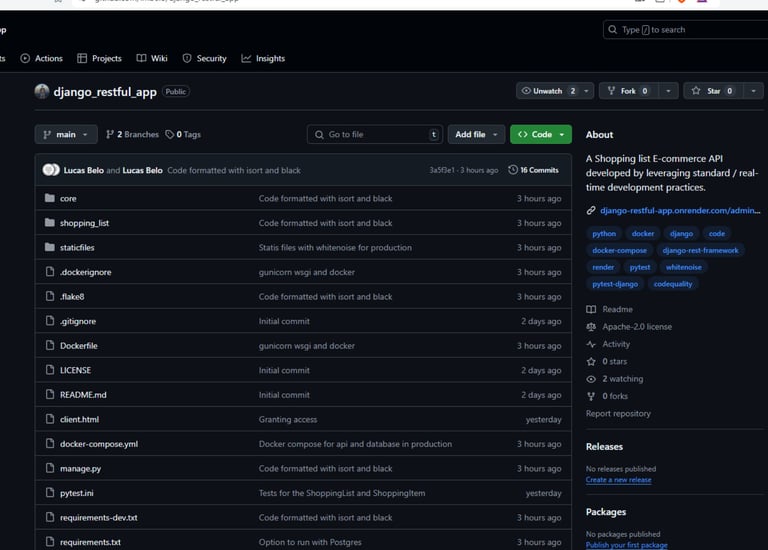Open the .flake8 file
768x550 pixels.
tap(72, 297)
